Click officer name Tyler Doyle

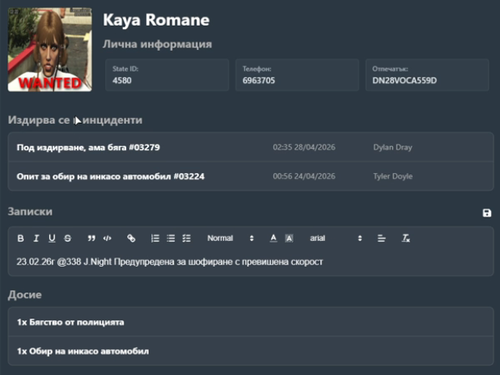[393, 176]
